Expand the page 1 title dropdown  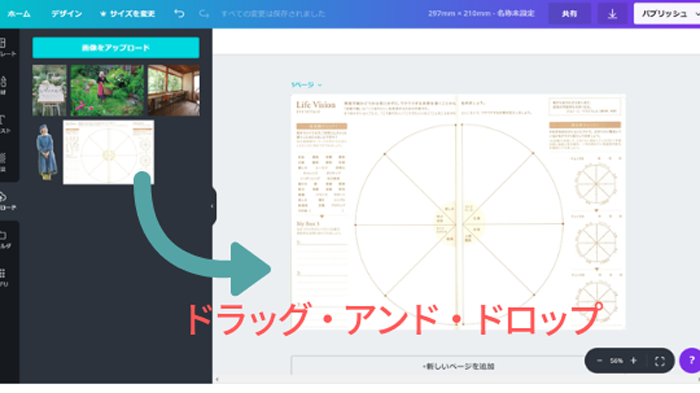[306, 84]
